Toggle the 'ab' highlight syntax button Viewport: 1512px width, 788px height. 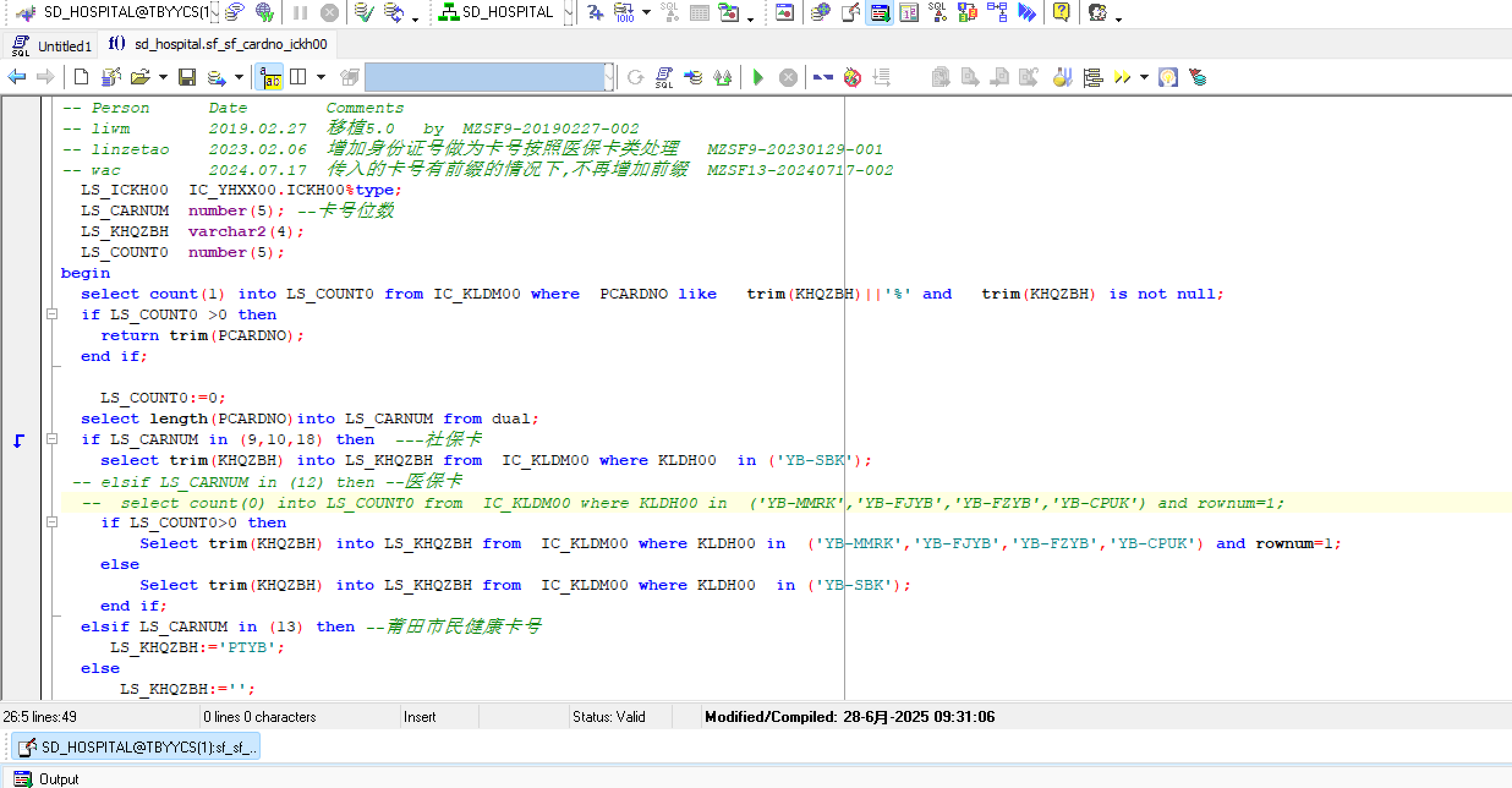point(270,78)
